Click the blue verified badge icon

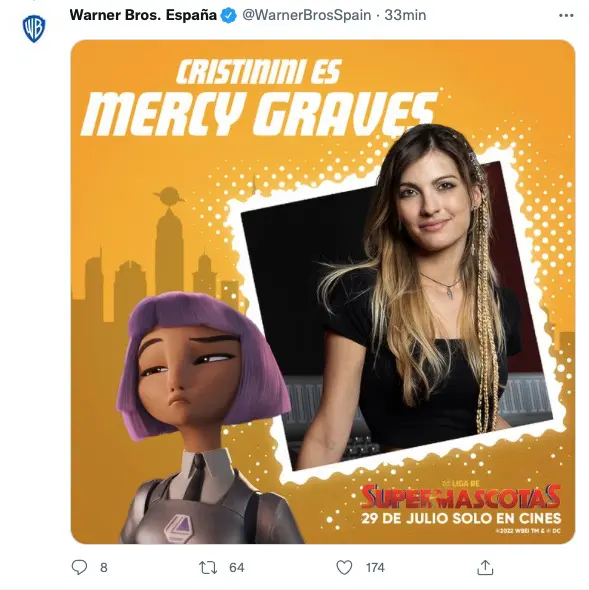pyautogui.click(x=228, y=15)
